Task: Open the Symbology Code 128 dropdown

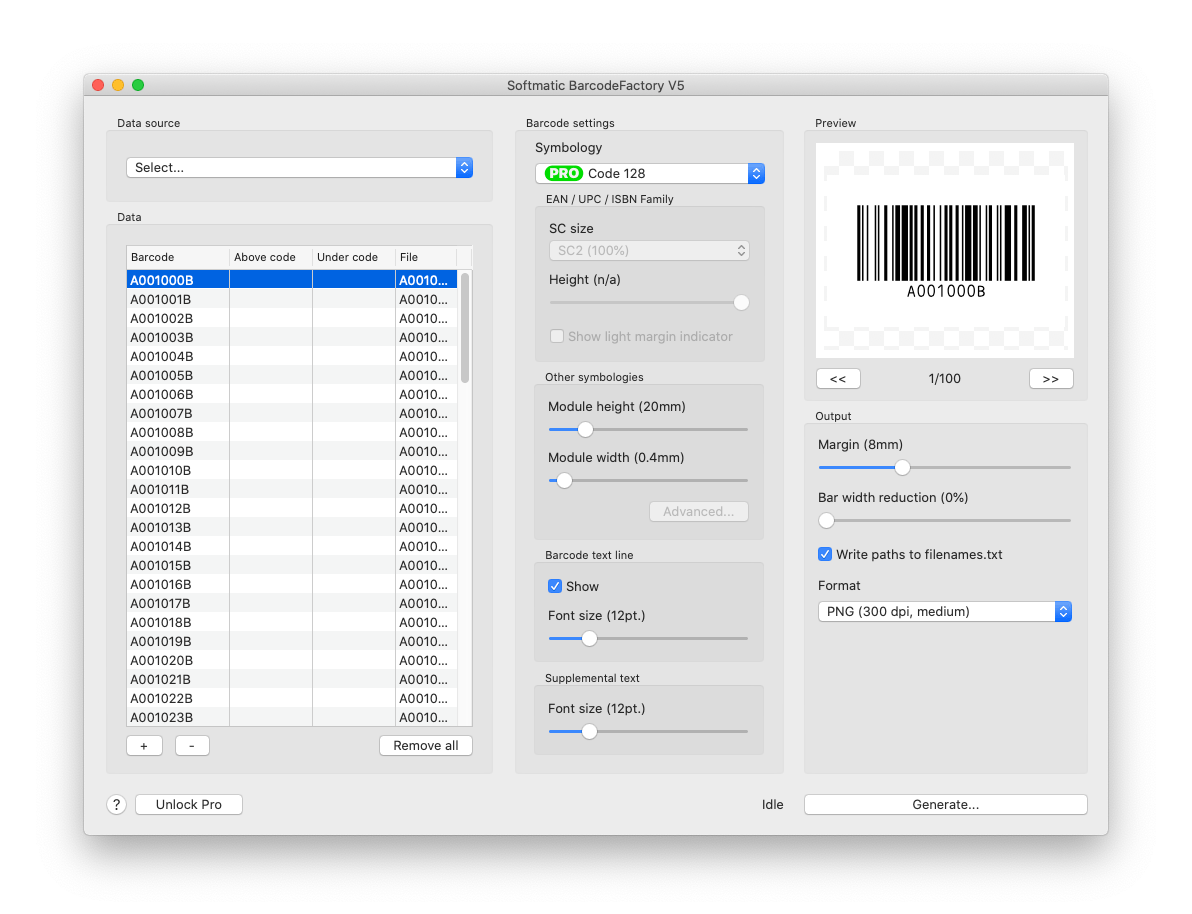Action: (650, 173)
